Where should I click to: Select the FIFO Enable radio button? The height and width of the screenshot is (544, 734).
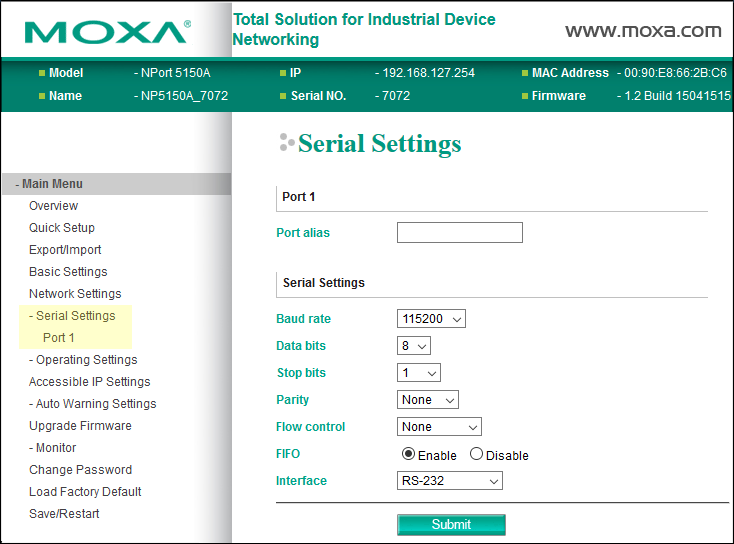408,454
